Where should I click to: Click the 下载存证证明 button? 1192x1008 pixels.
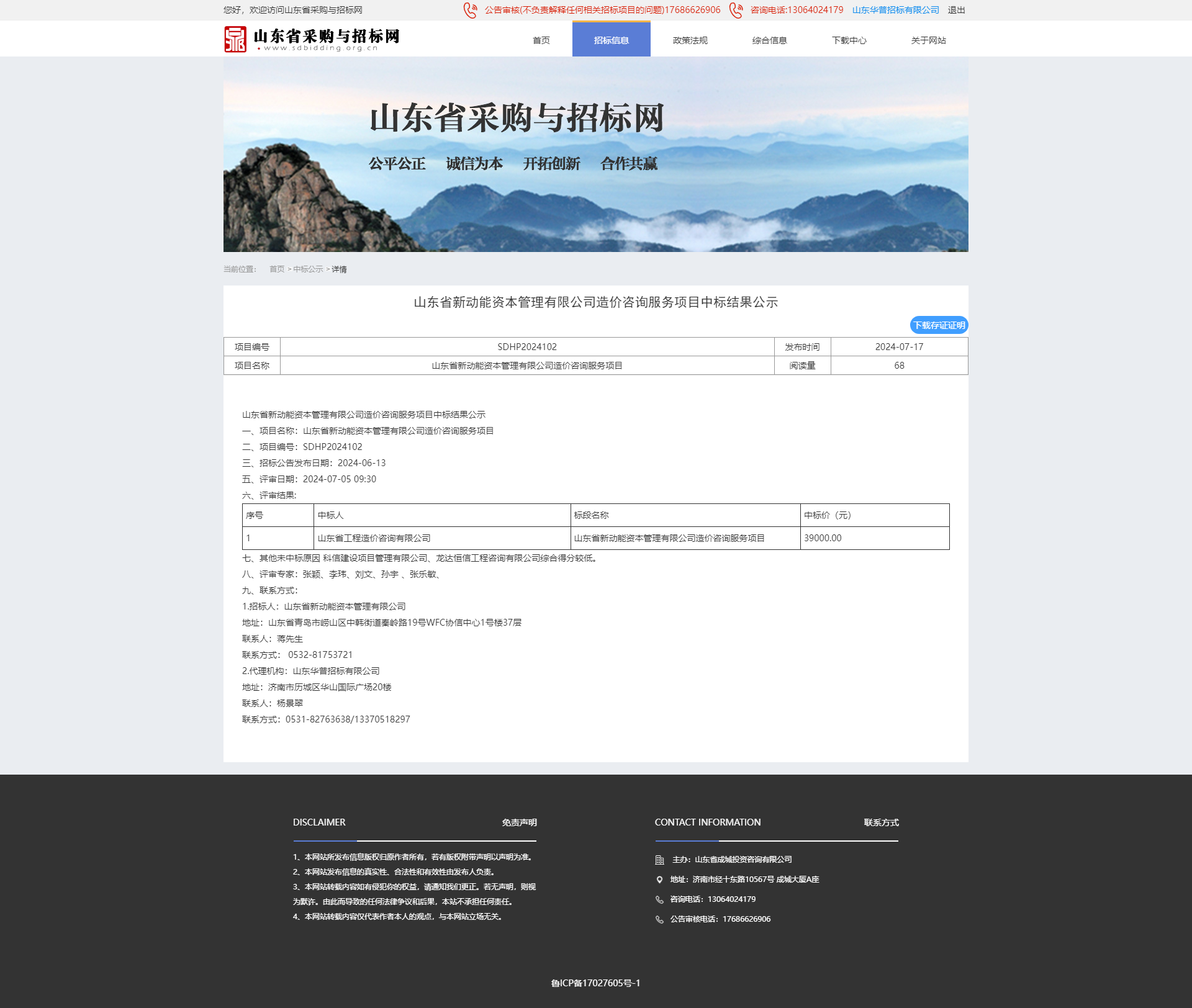tap(939, 325)
